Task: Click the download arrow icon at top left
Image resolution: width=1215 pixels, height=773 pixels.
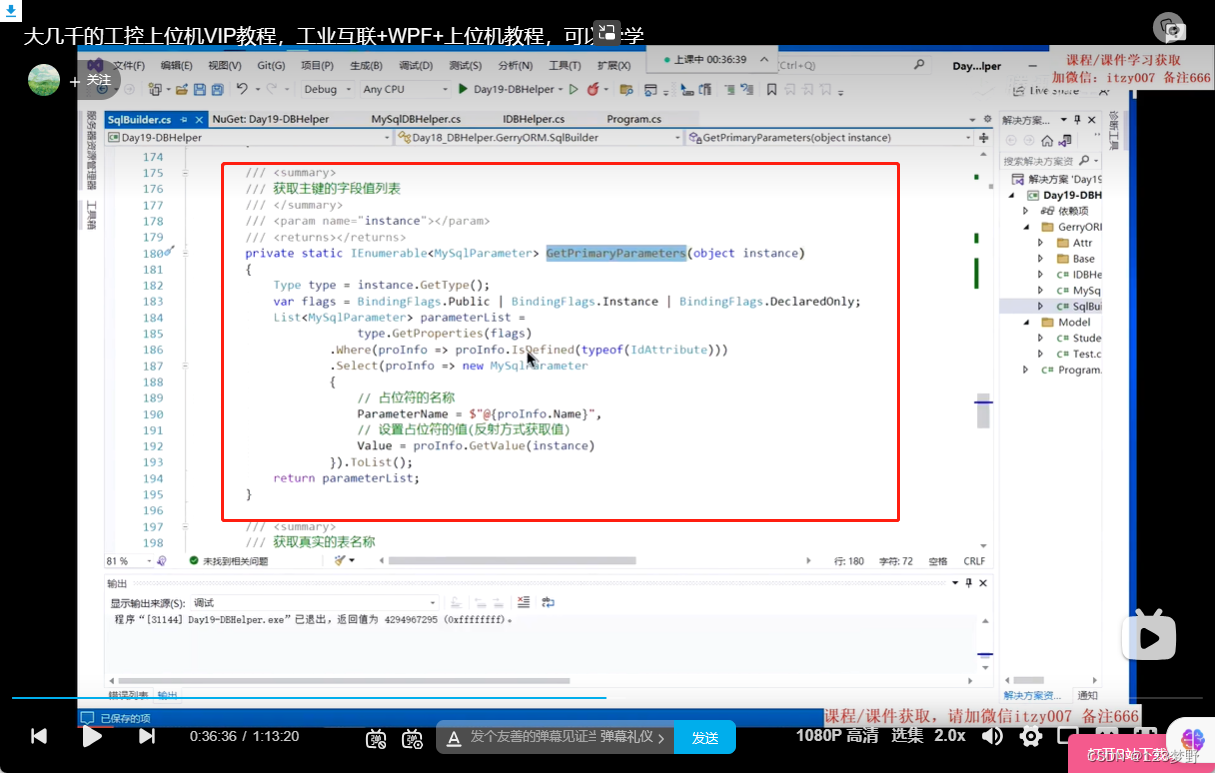Action: (10, 10)
